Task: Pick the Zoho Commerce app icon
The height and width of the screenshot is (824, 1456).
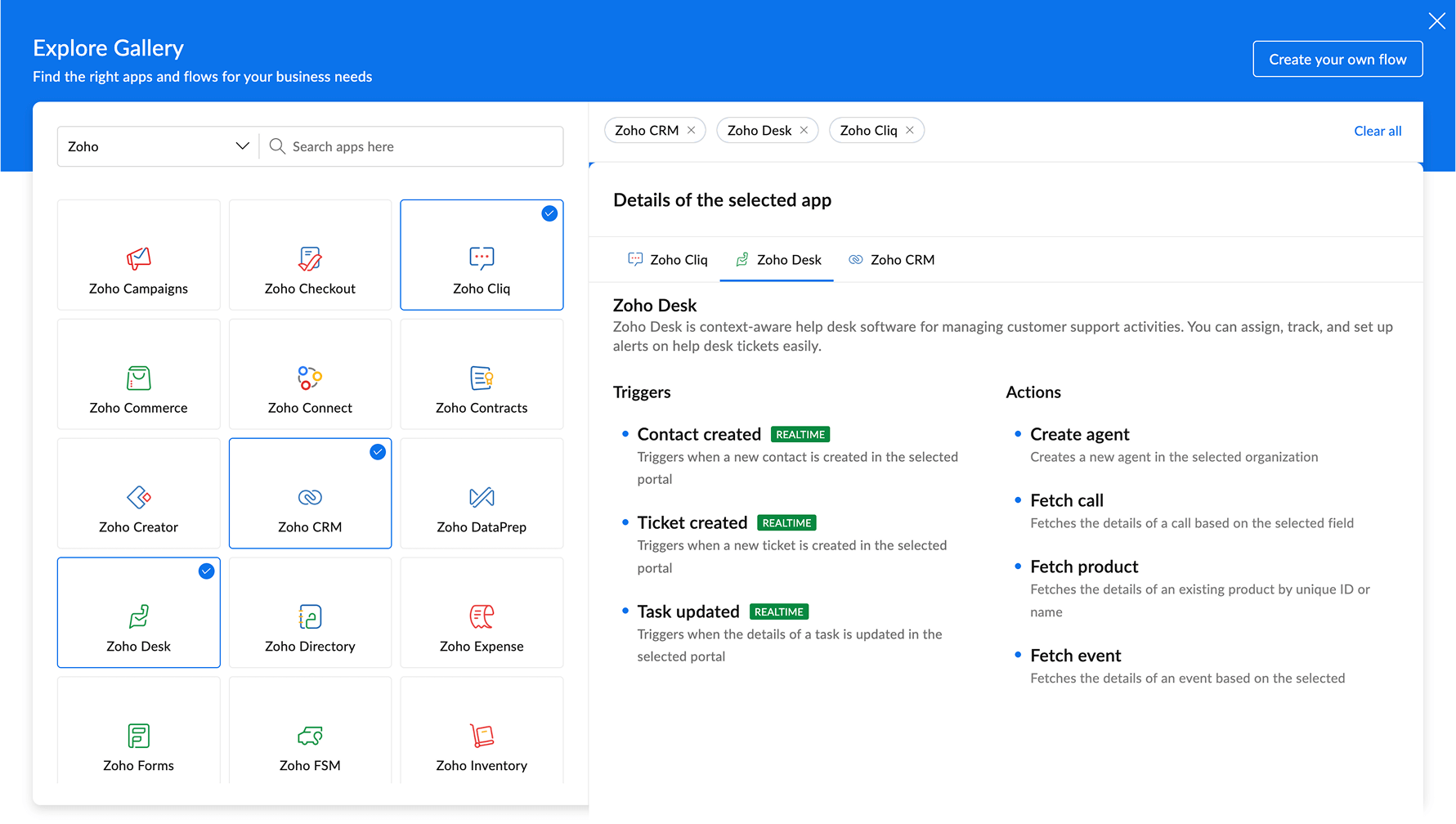Action: [138, 378]
